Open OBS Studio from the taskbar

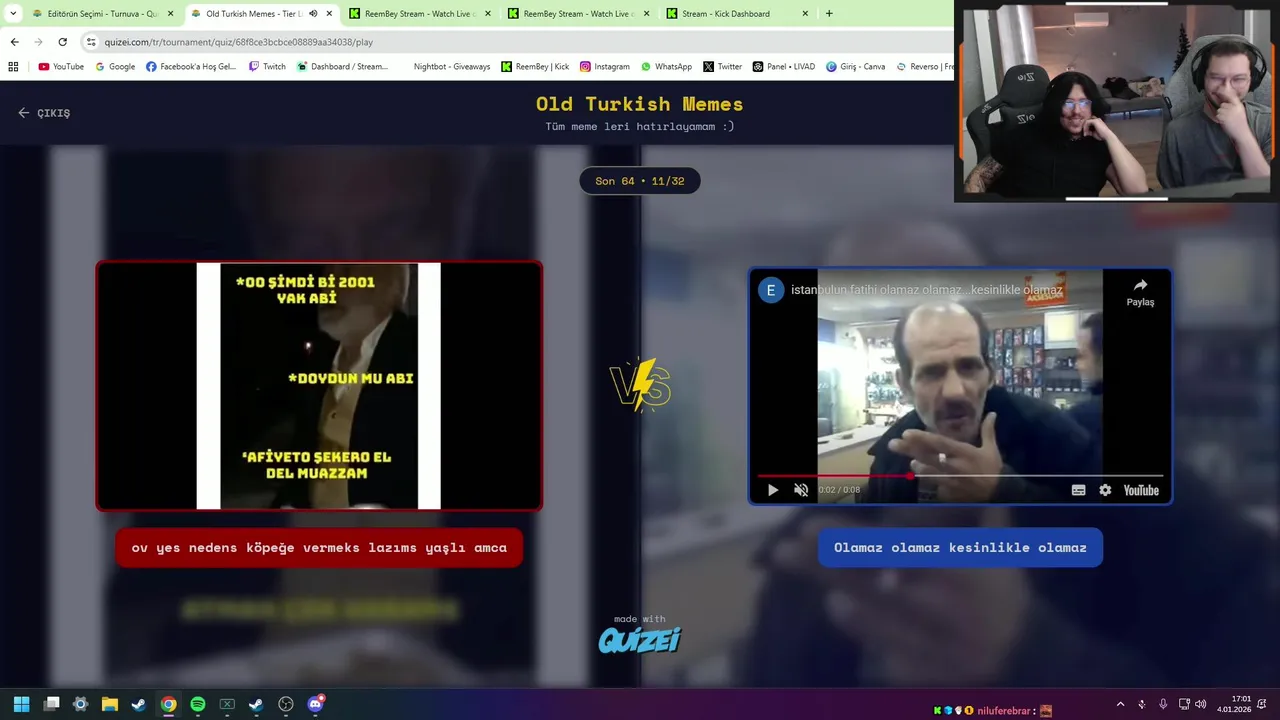pos(286,704)
